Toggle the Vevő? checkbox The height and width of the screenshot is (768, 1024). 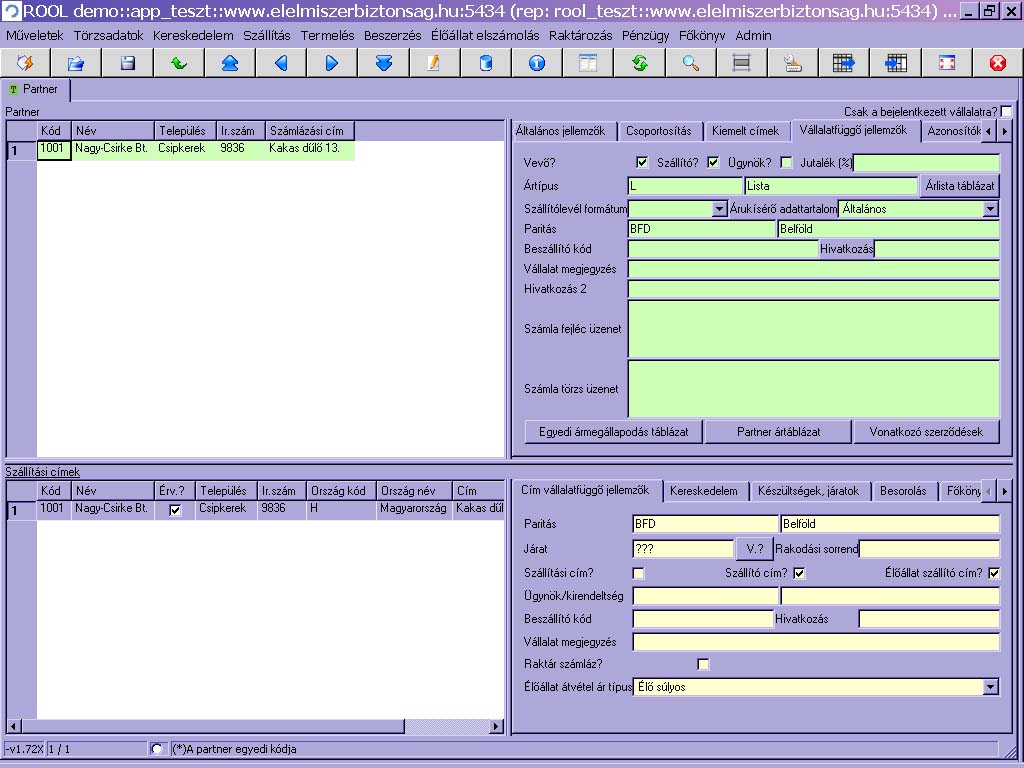[642, 163]
